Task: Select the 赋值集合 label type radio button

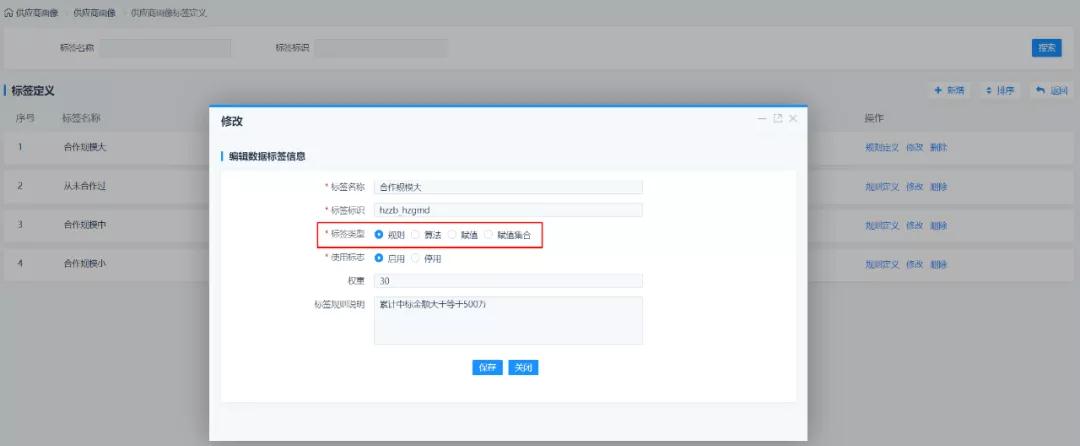Action: [x=488, y=235]
